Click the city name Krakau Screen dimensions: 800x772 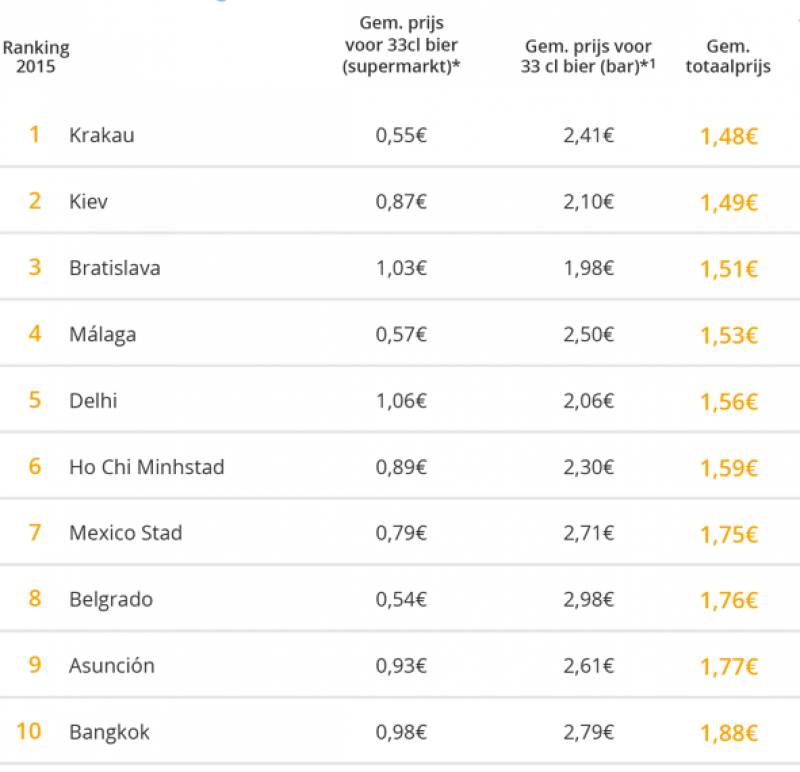(101, 135)
